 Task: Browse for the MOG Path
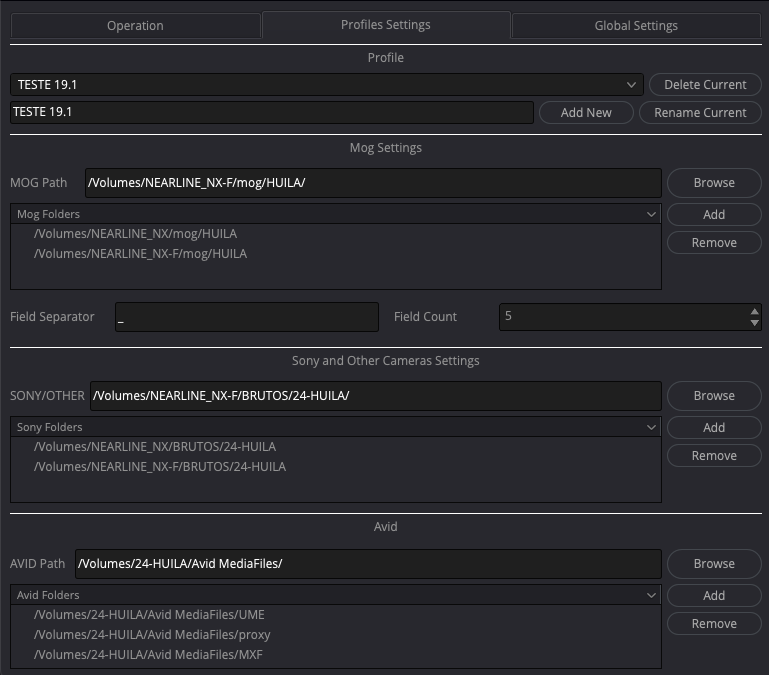coord(714,183)
